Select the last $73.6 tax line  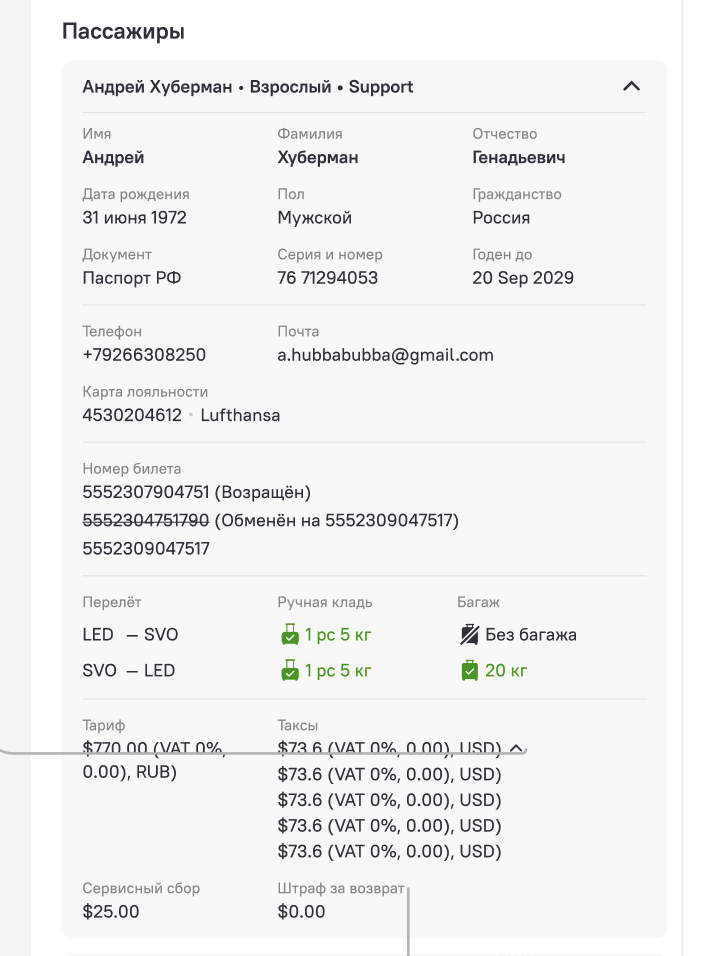pyautogui.click(x=389, y=851)
